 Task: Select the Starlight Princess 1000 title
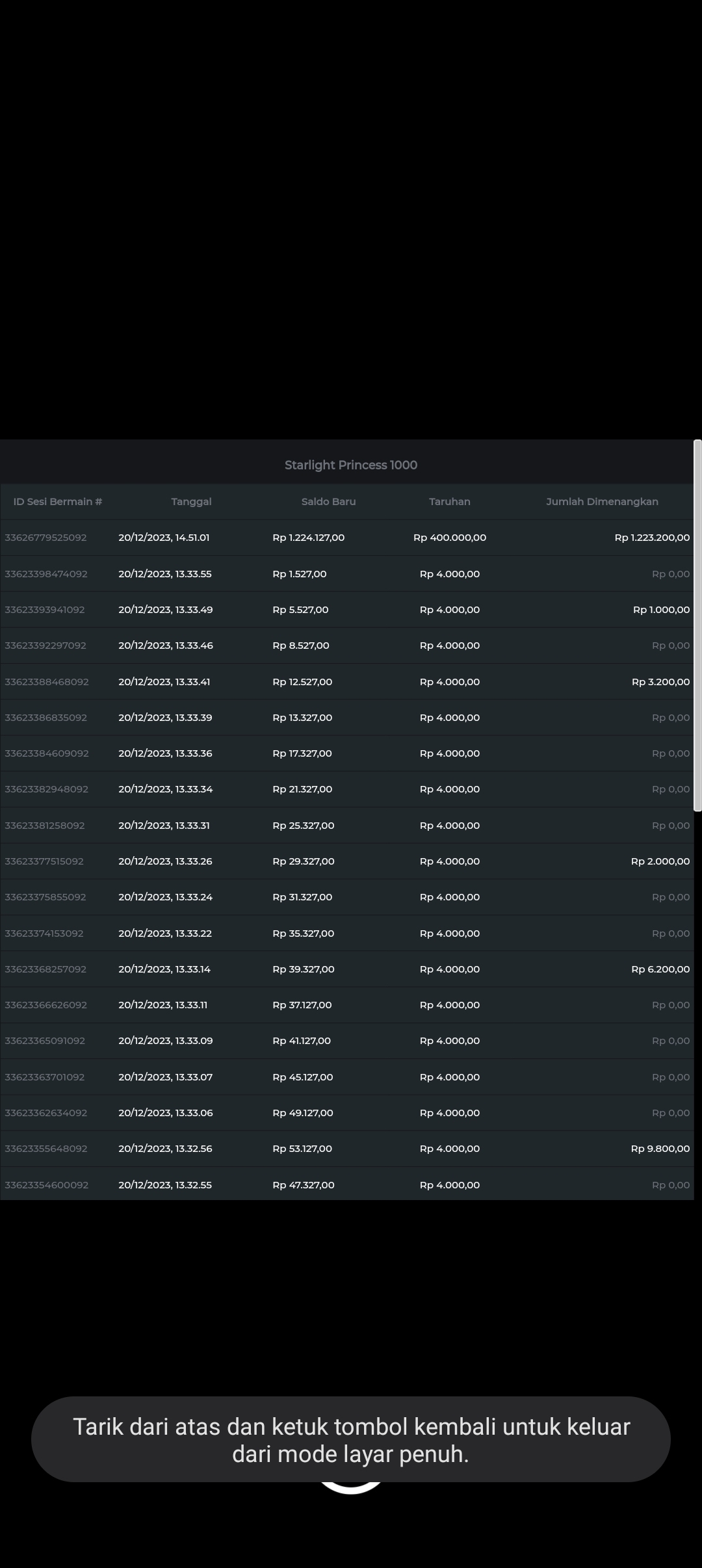point(351,465)
